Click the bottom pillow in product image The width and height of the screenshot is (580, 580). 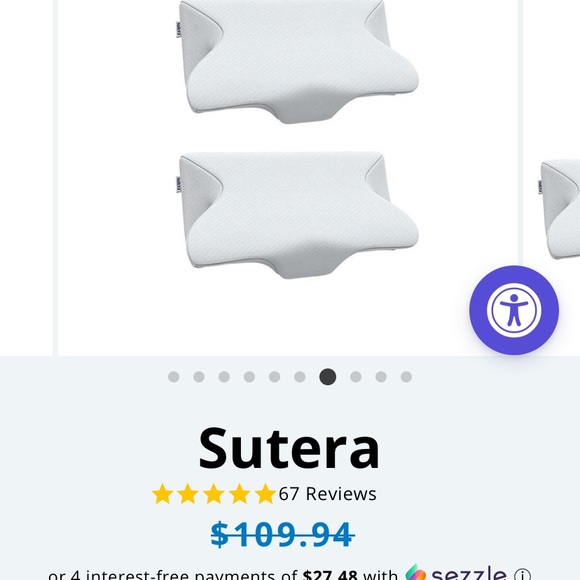(297, 215)
